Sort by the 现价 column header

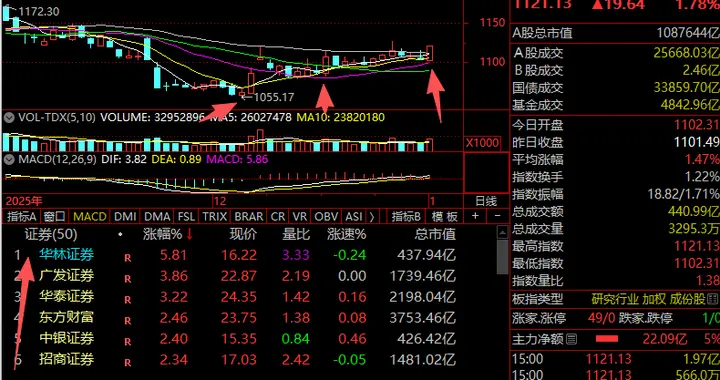[243, 235]
